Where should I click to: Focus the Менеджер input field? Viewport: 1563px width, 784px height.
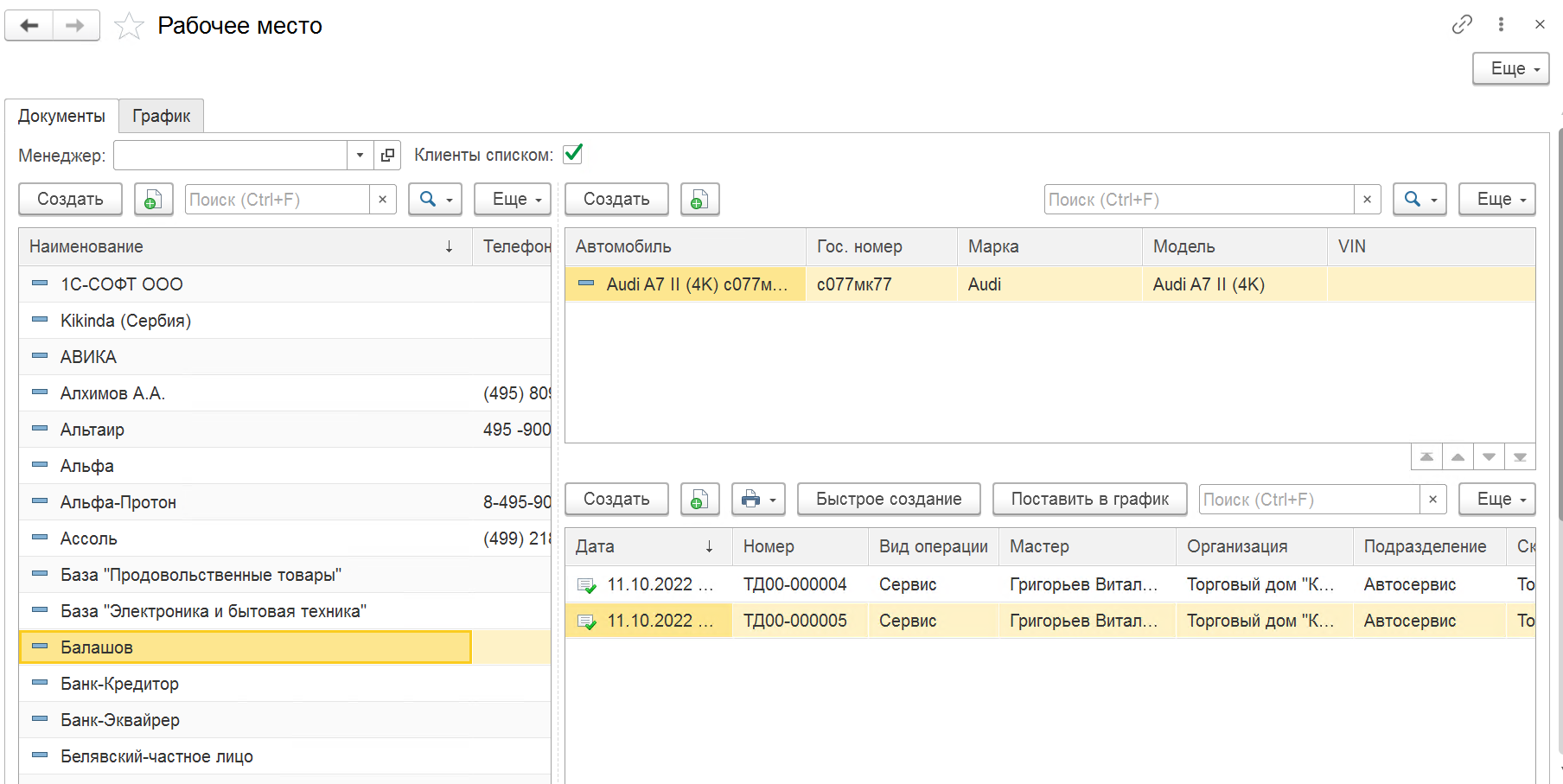231,156
